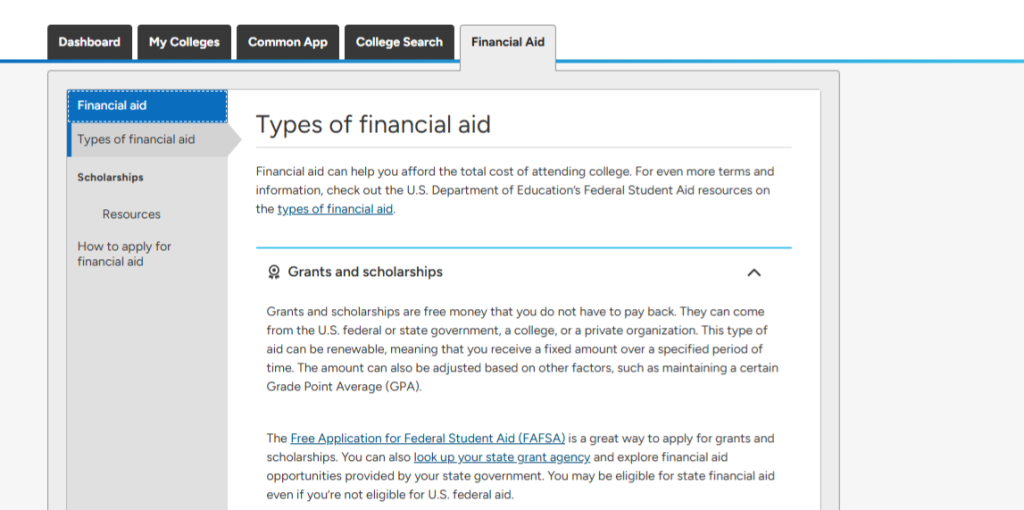Click look up your state grant agency link
Screen dimensions: 1024x510
pos(502,457)
